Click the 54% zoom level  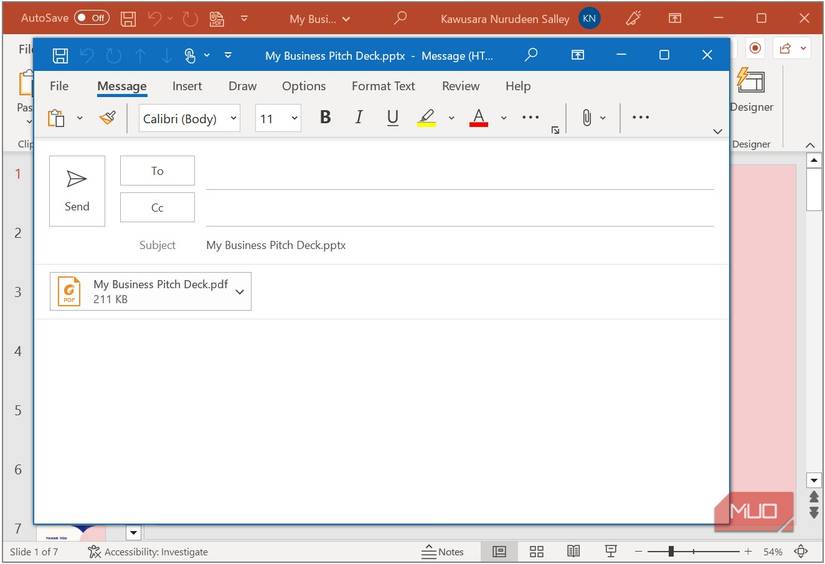772,552
